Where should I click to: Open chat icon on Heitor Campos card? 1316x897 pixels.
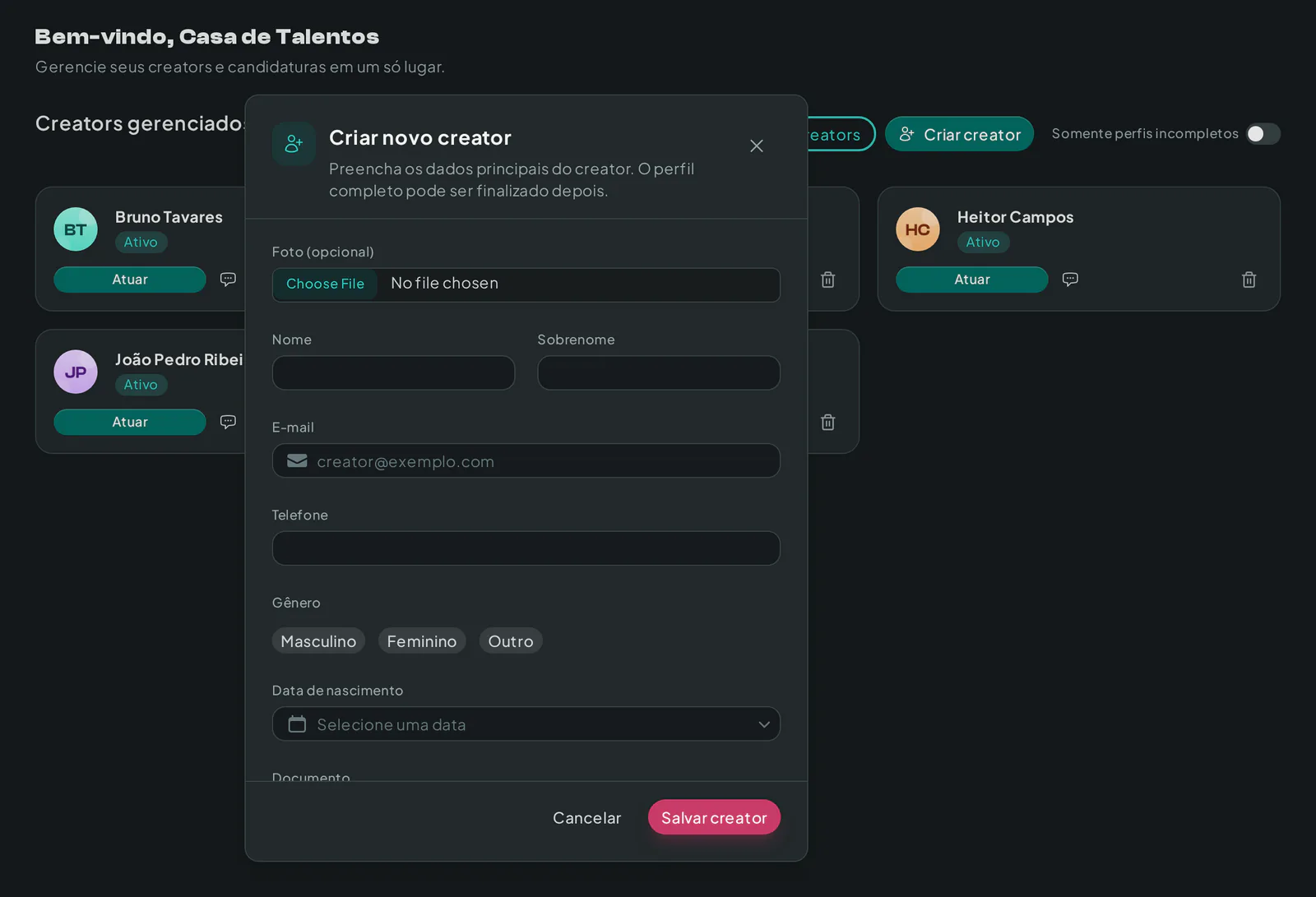1070,280
